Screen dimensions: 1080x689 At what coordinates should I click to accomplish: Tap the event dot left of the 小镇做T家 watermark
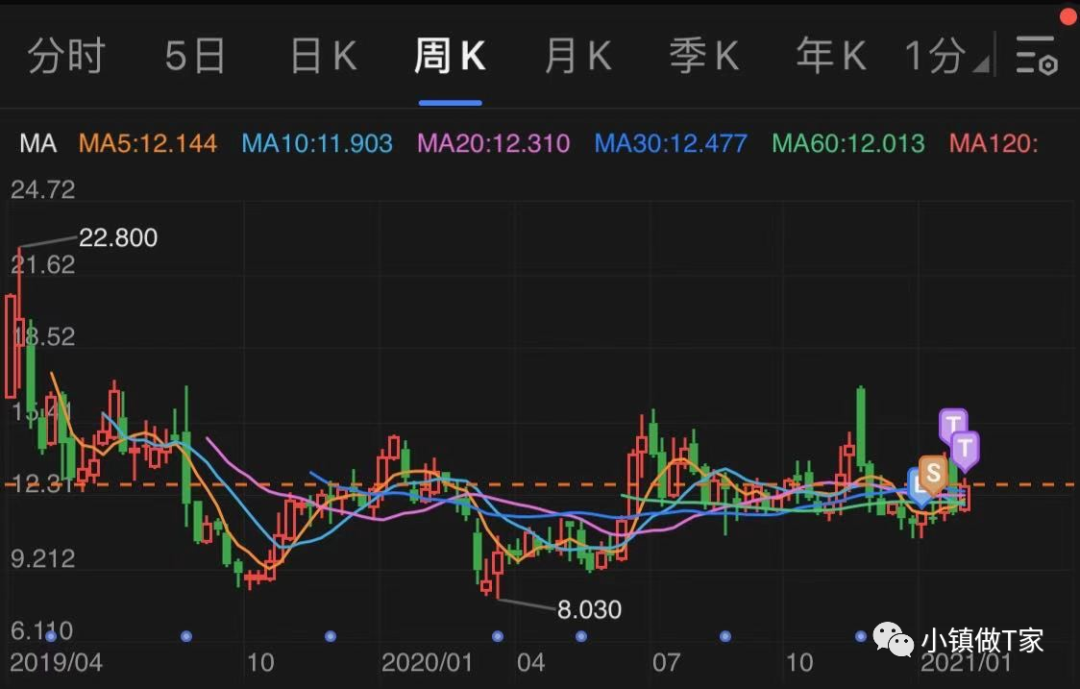click(x=861, y=636)
